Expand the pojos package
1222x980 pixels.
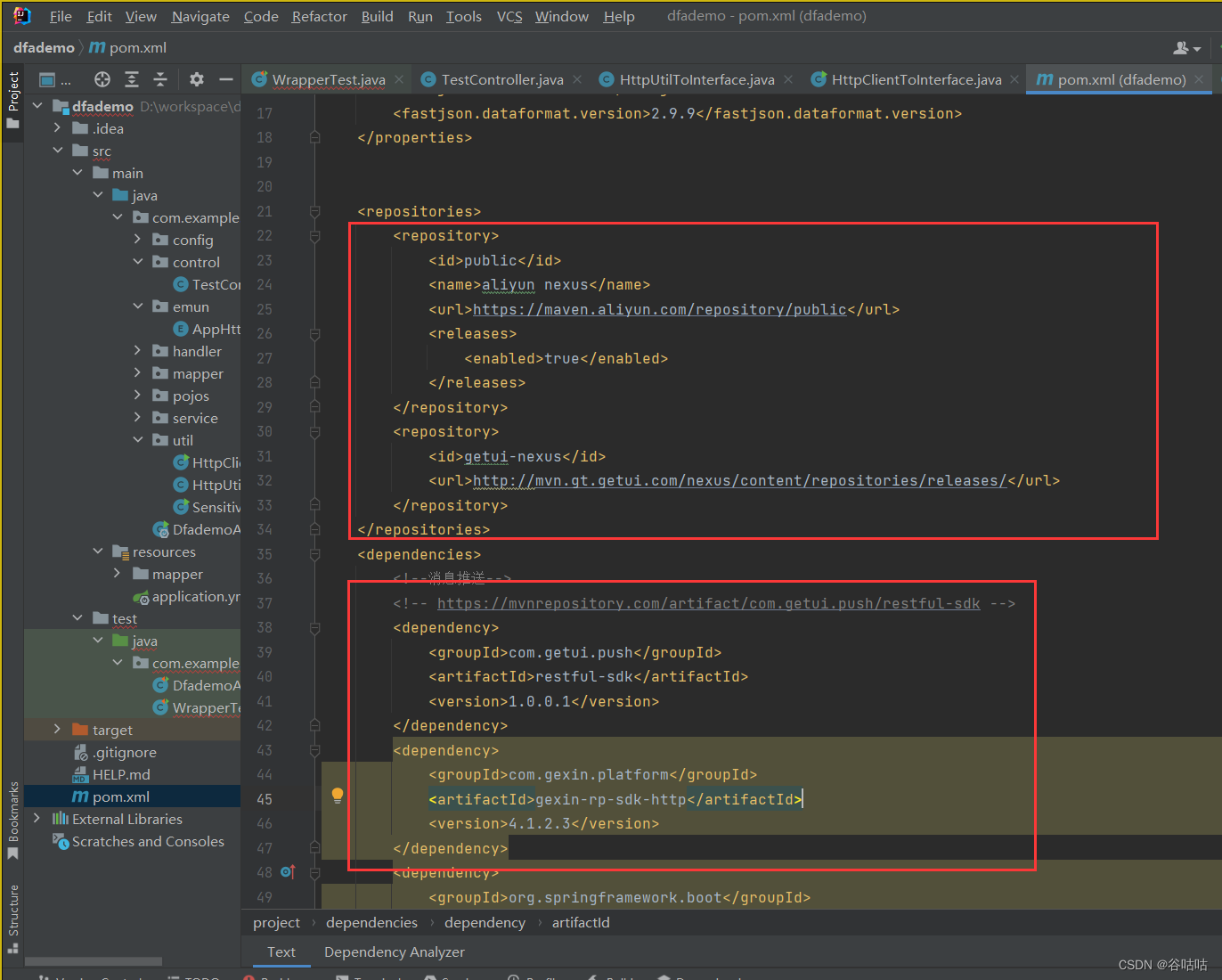pos(137,396)
